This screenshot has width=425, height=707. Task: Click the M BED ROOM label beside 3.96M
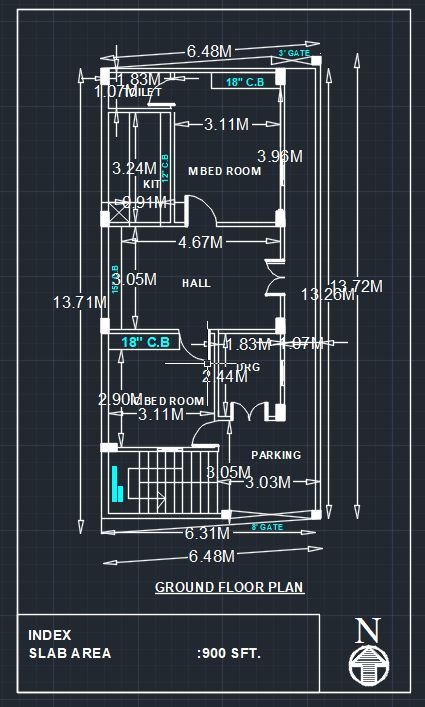pos(224,171)
